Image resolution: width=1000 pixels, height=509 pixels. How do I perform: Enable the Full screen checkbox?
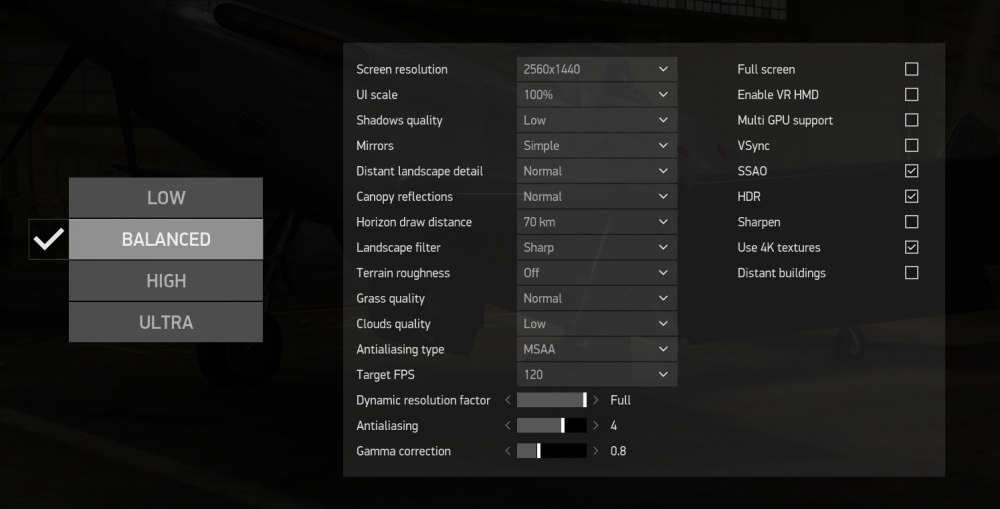coord(911,69)
